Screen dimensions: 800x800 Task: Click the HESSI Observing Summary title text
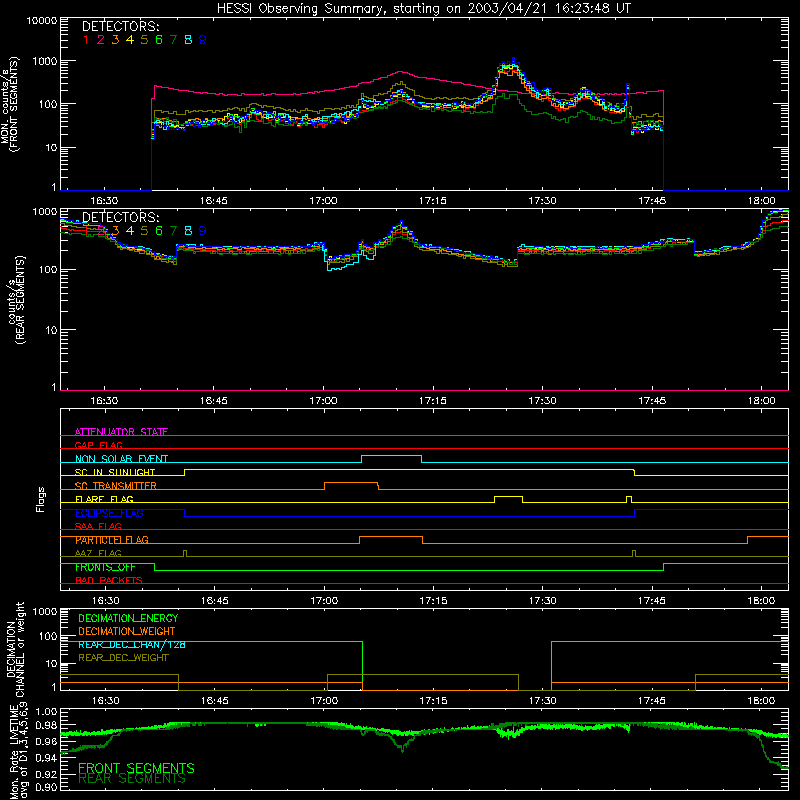click(x=424, y=8)
